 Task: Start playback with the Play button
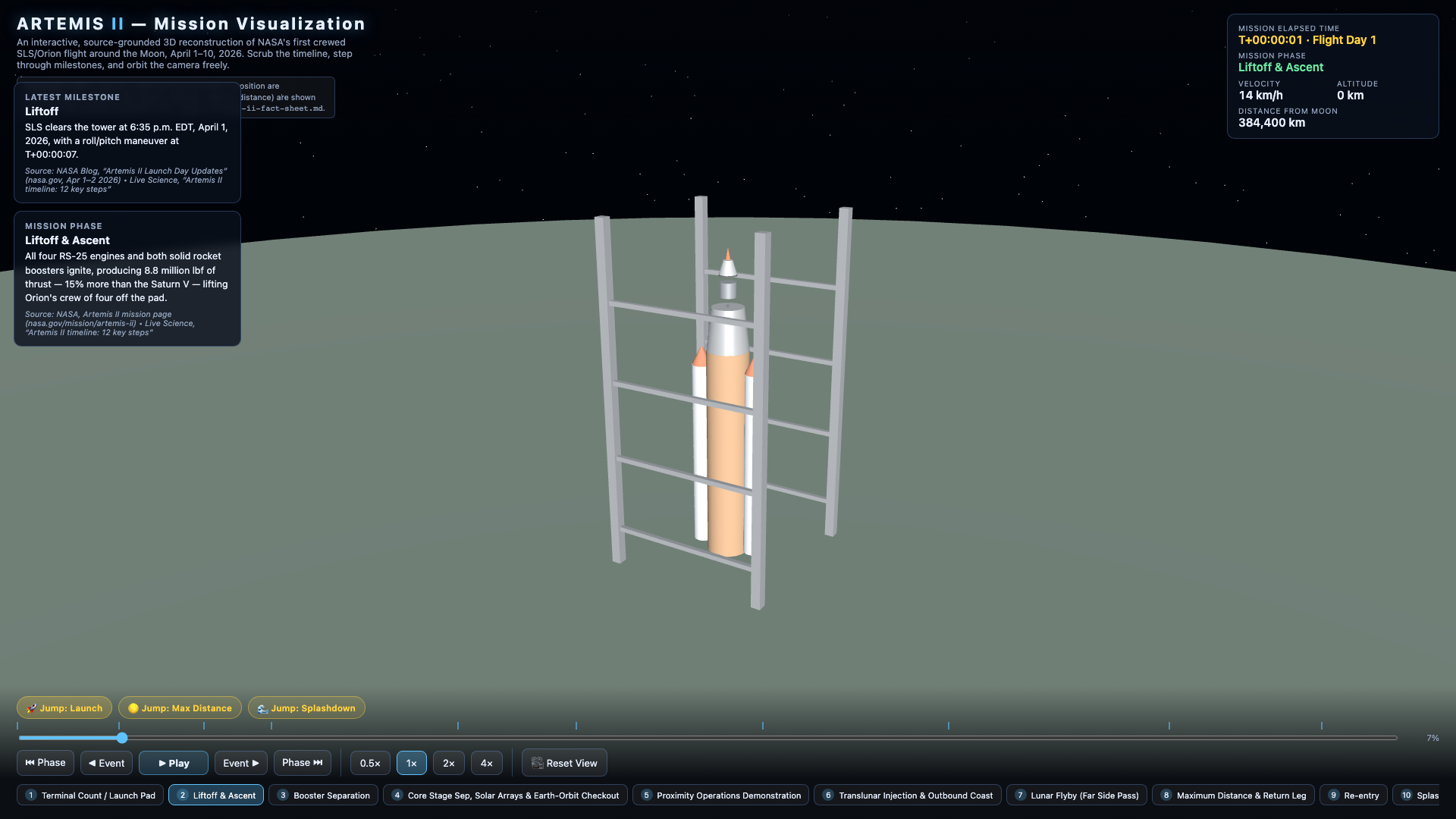[174, 763]
